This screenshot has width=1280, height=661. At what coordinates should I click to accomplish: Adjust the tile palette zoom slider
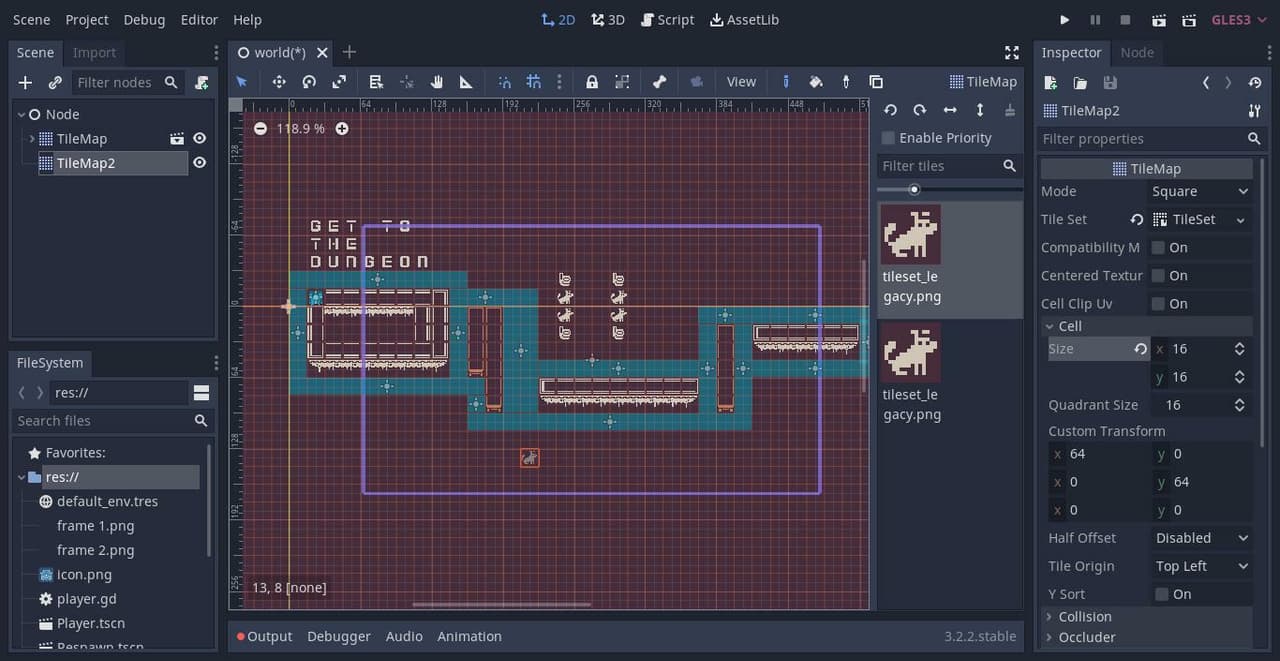(914, 189)
